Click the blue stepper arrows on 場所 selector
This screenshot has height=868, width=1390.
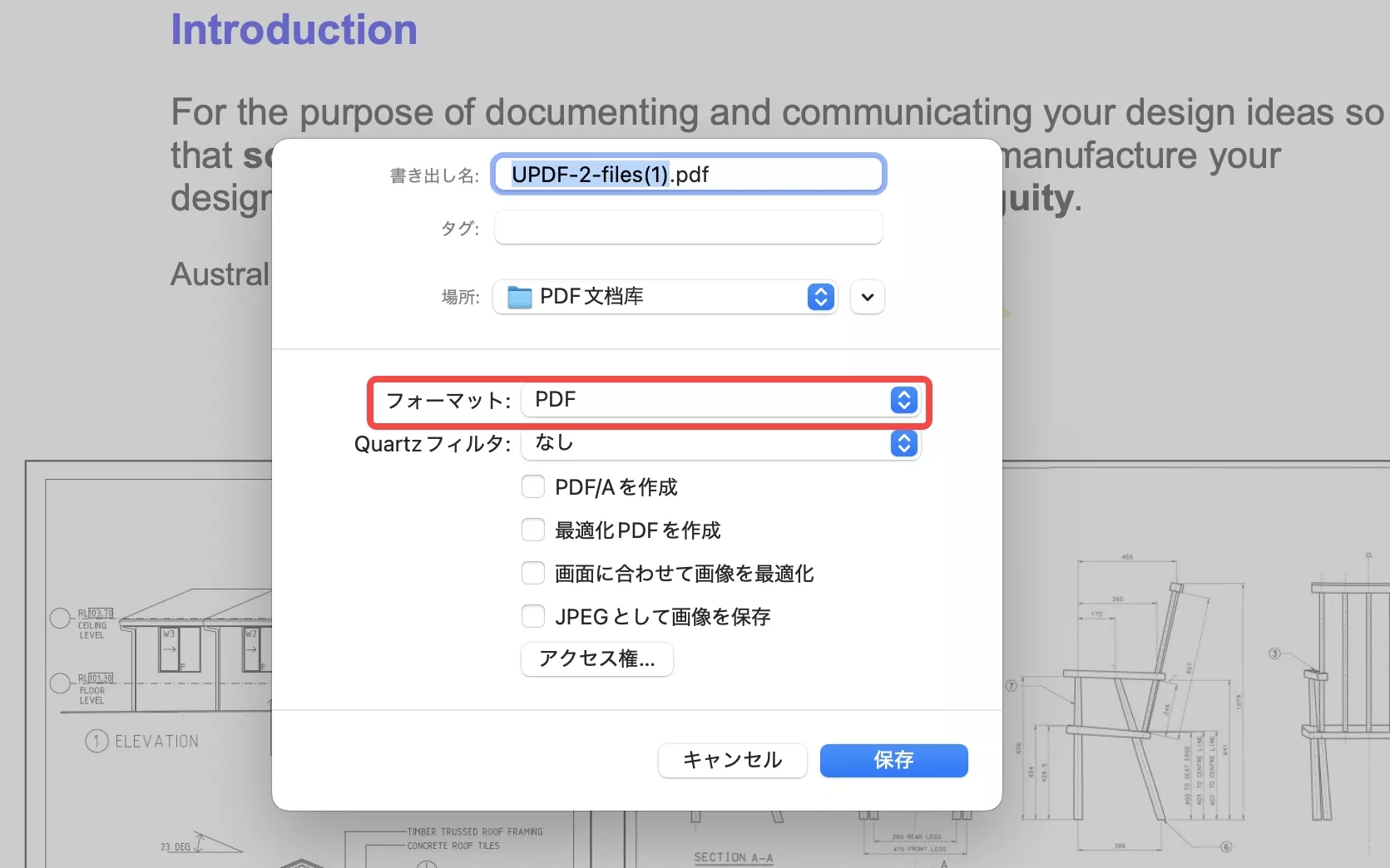pyautogui.click(x=820, y=297)
